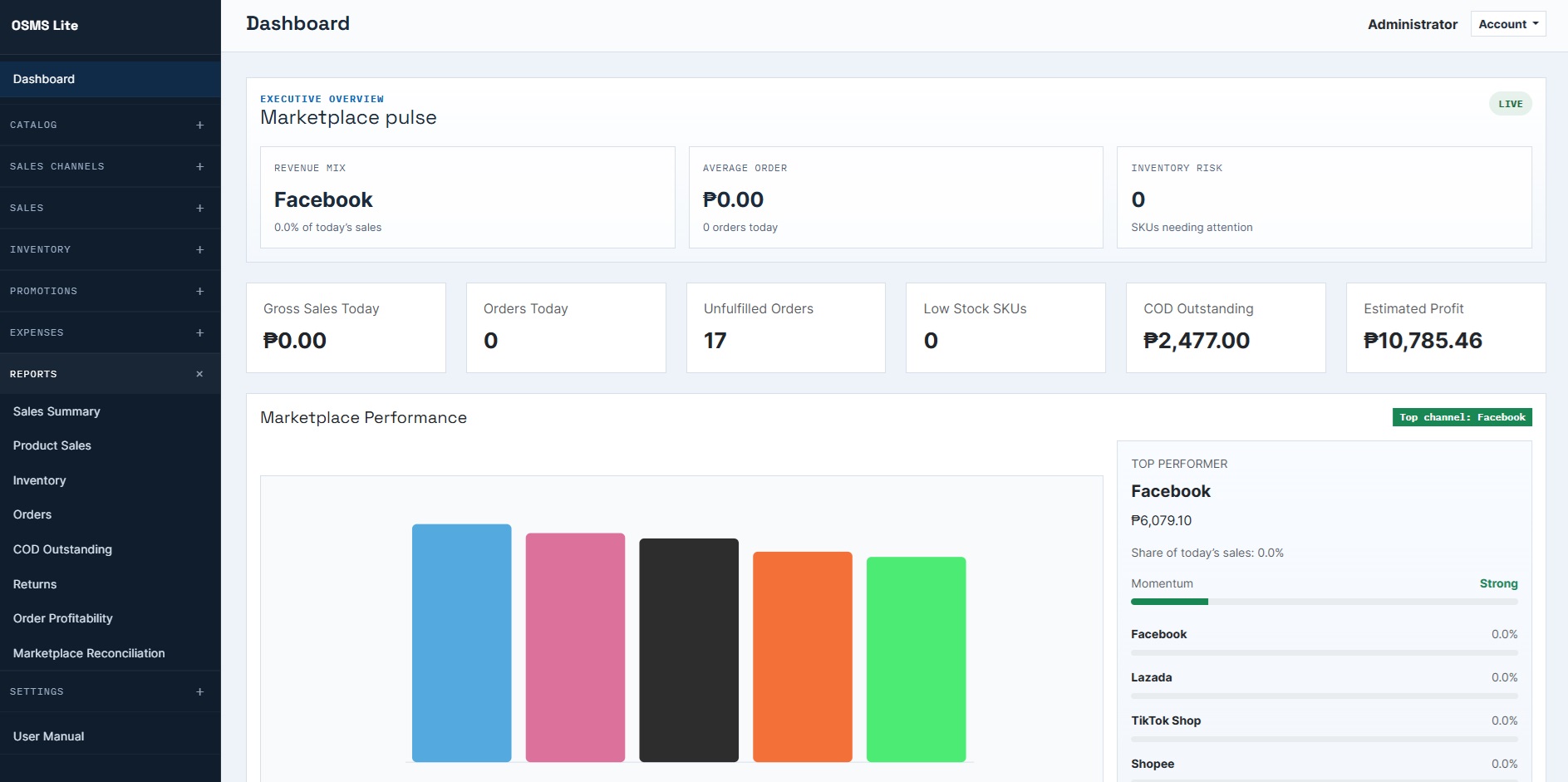Image resolution: width=1568 pixels, height=782 pixels.
Task: Click the 'Dashboard' page title
Action: point(297,23)
